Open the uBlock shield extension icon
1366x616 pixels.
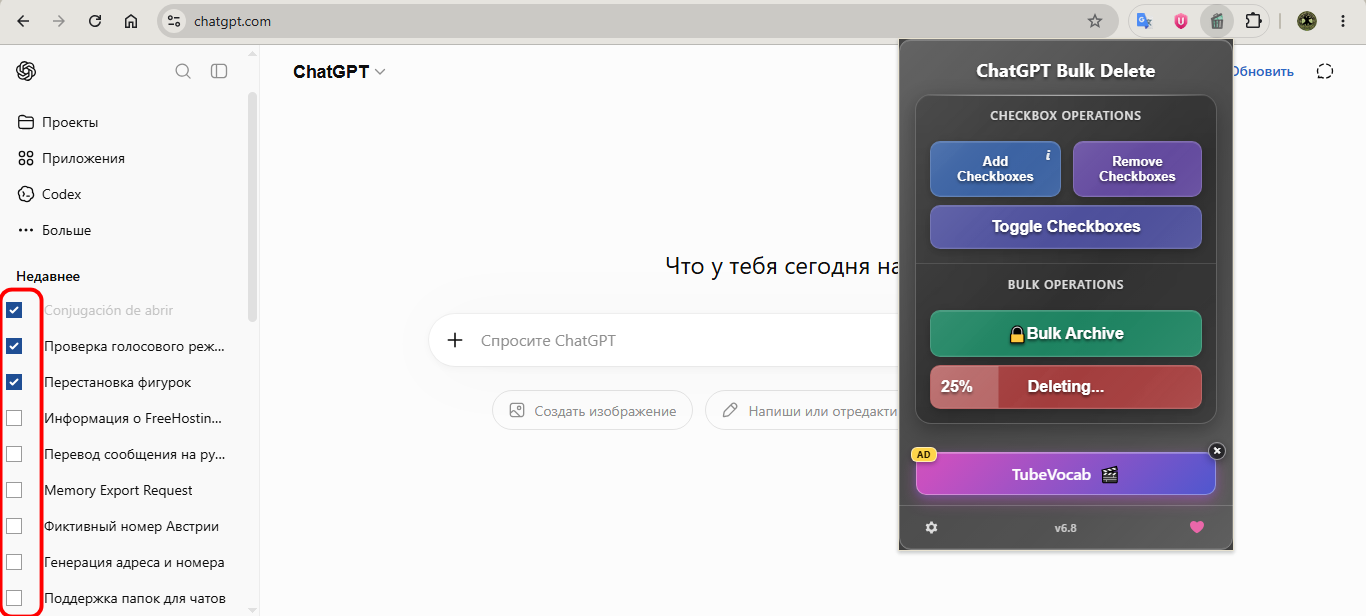click(x=1181, y=21)
